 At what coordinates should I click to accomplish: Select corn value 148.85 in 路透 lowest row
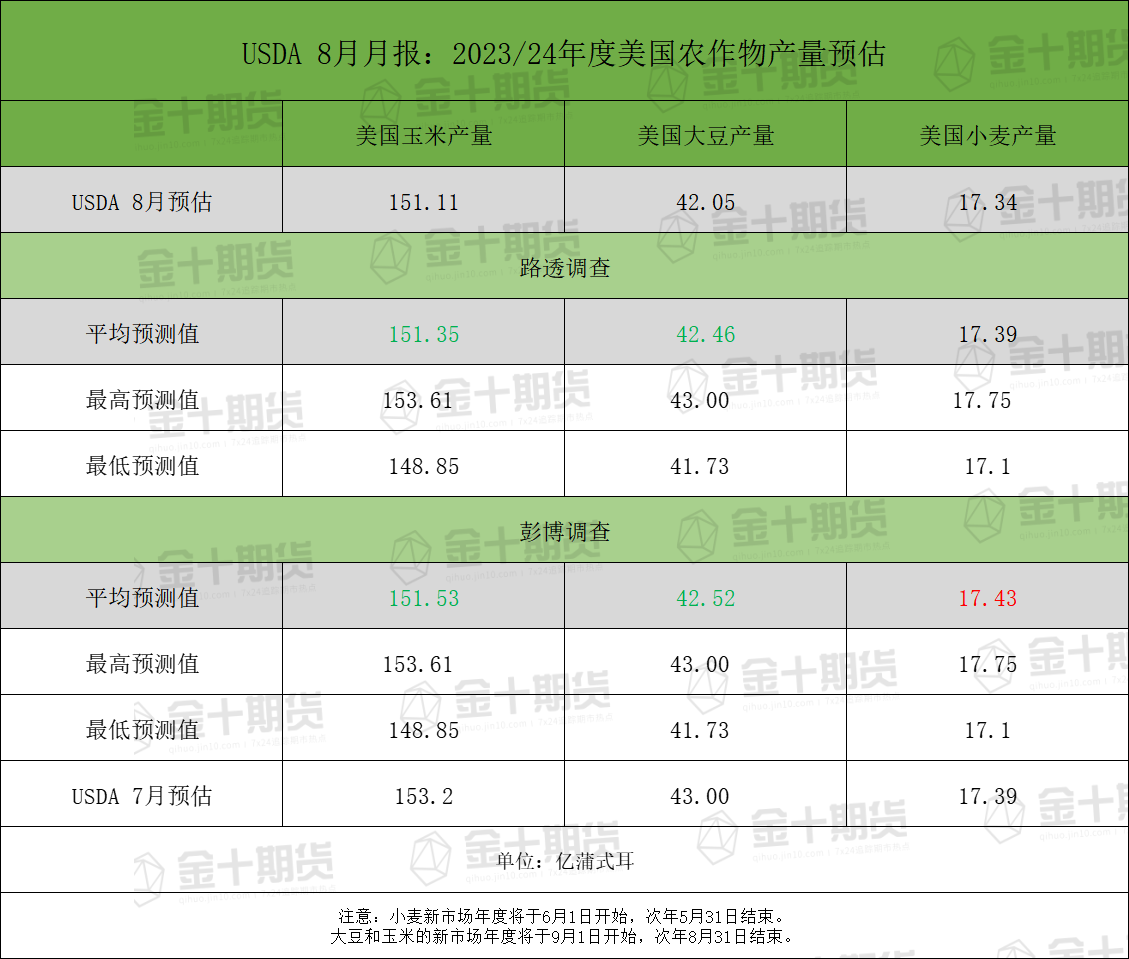(x=423, y=467)
